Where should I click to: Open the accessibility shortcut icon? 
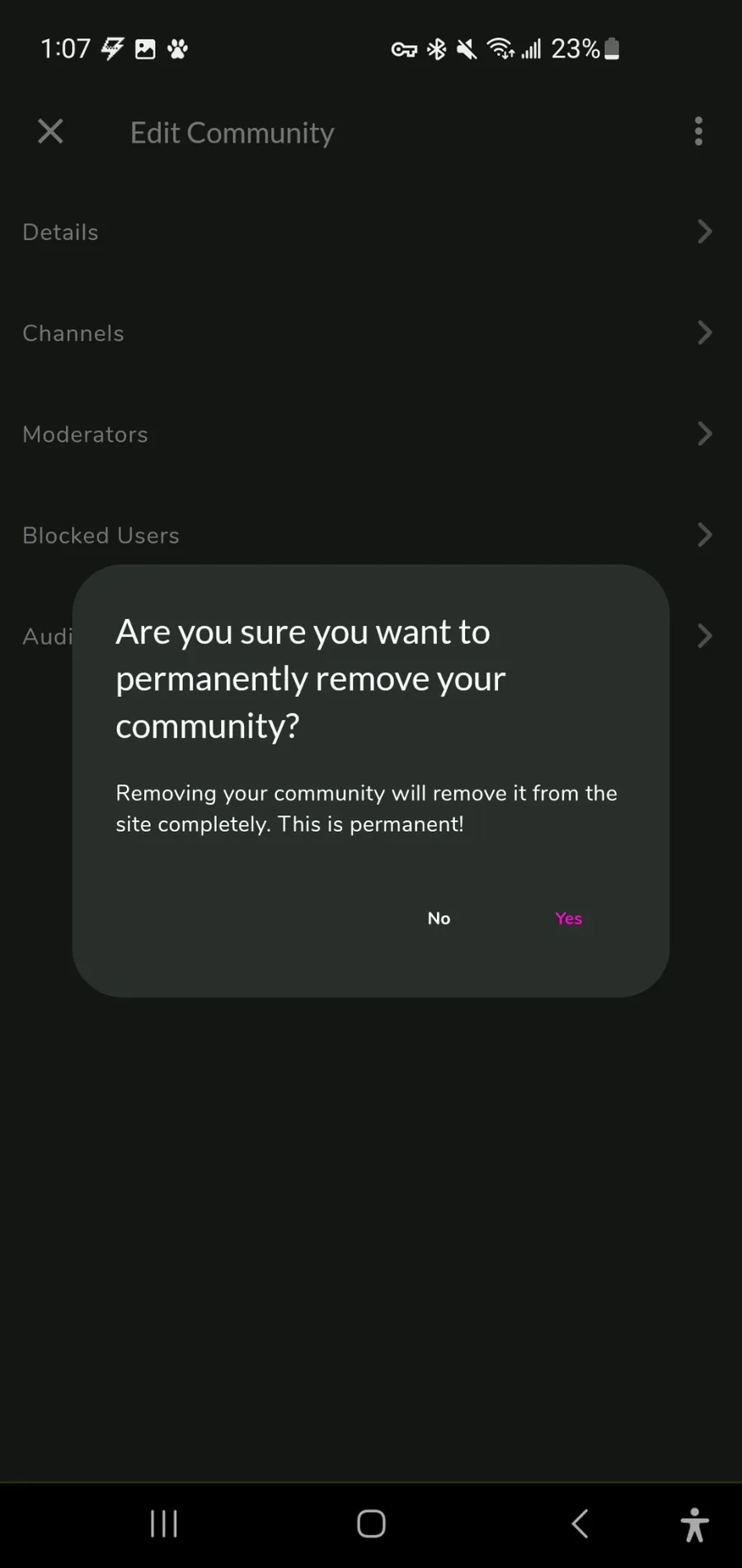[694, 1524]
